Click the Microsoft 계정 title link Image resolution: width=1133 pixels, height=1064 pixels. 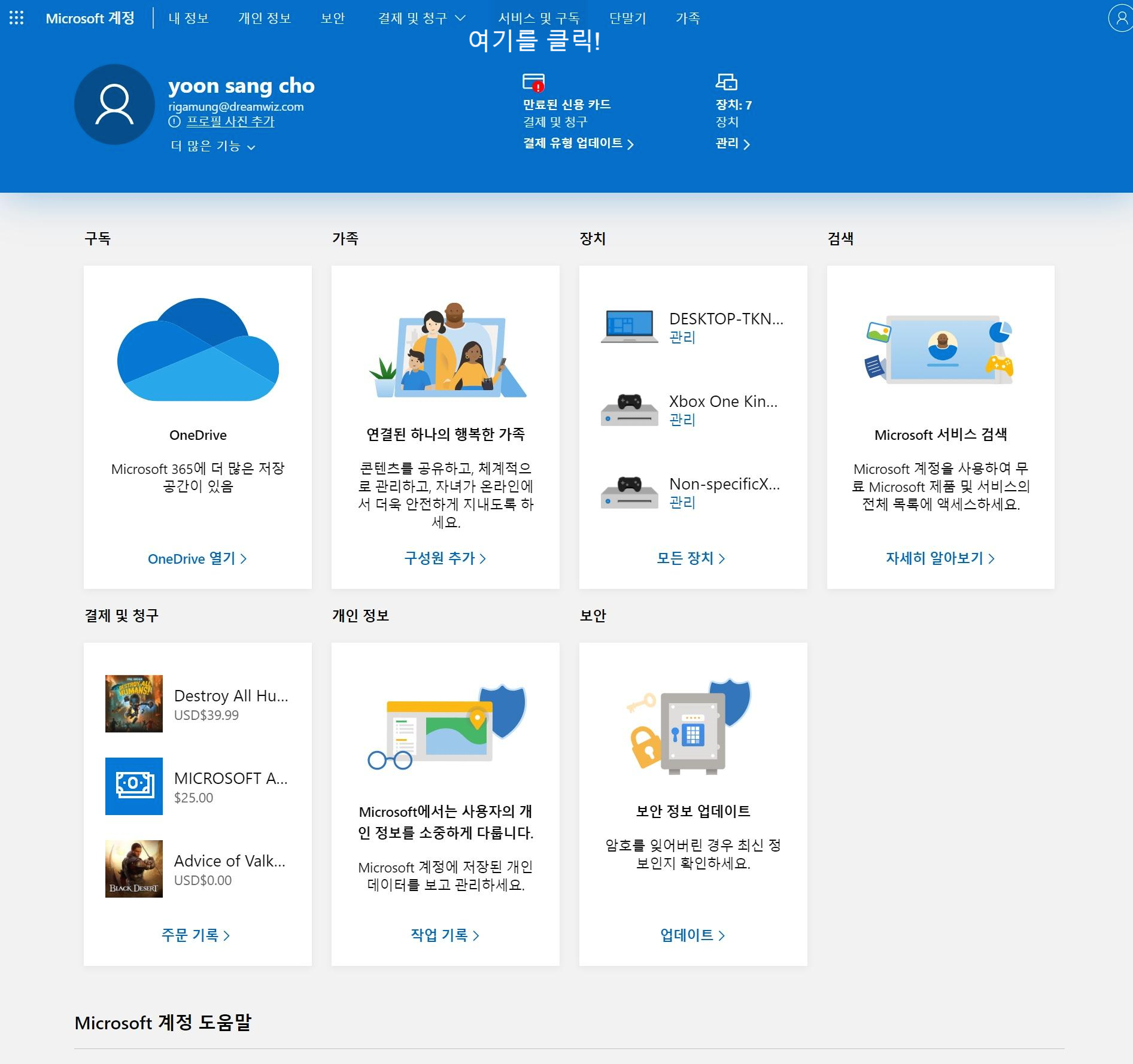(x=90, y=18)
